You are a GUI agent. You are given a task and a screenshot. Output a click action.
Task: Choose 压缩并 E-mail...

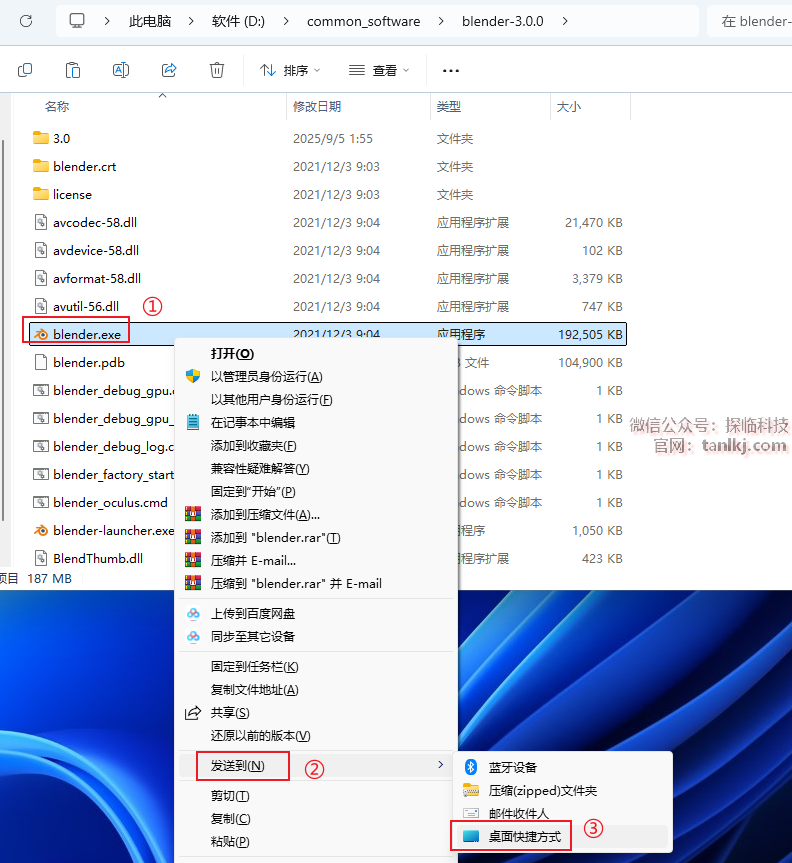[x=316, y=561]
